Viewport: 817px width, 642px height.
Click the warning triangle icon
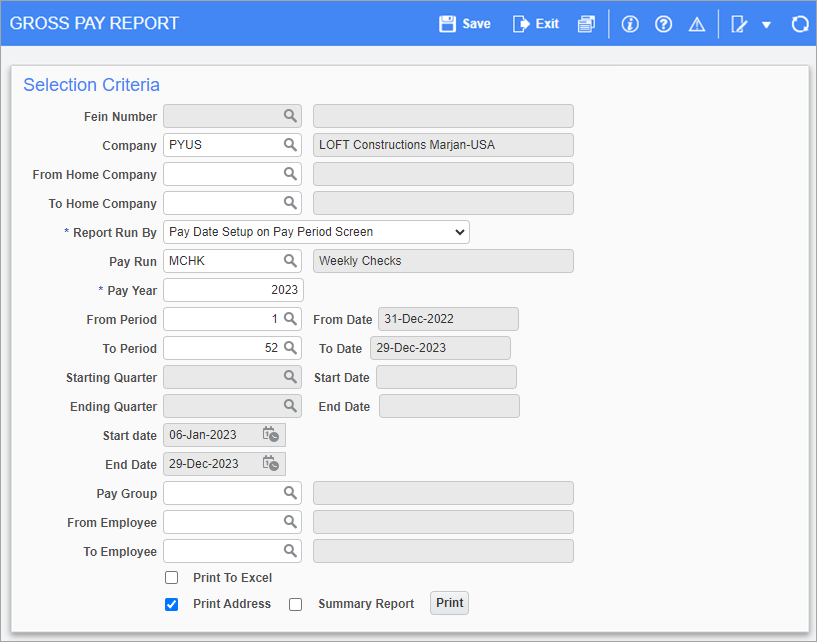[x=697, y=24]
